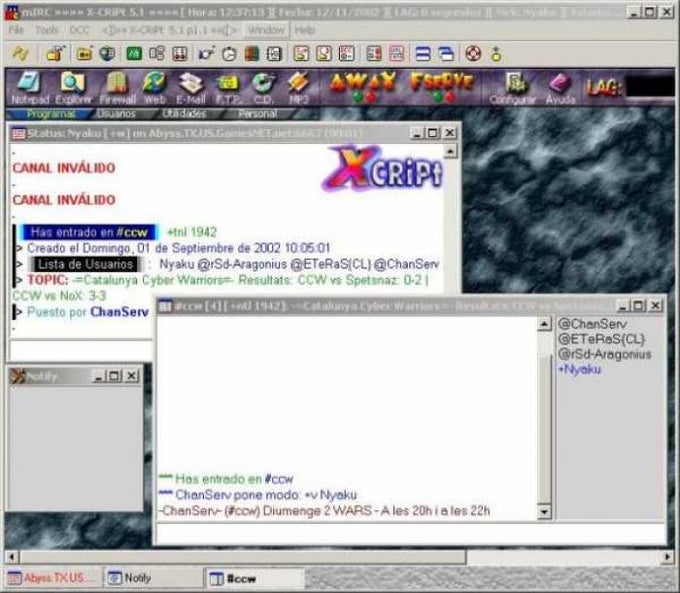
Task: Open the Firewall program icon
Action: pyautogui.click(x=117, y=88)
